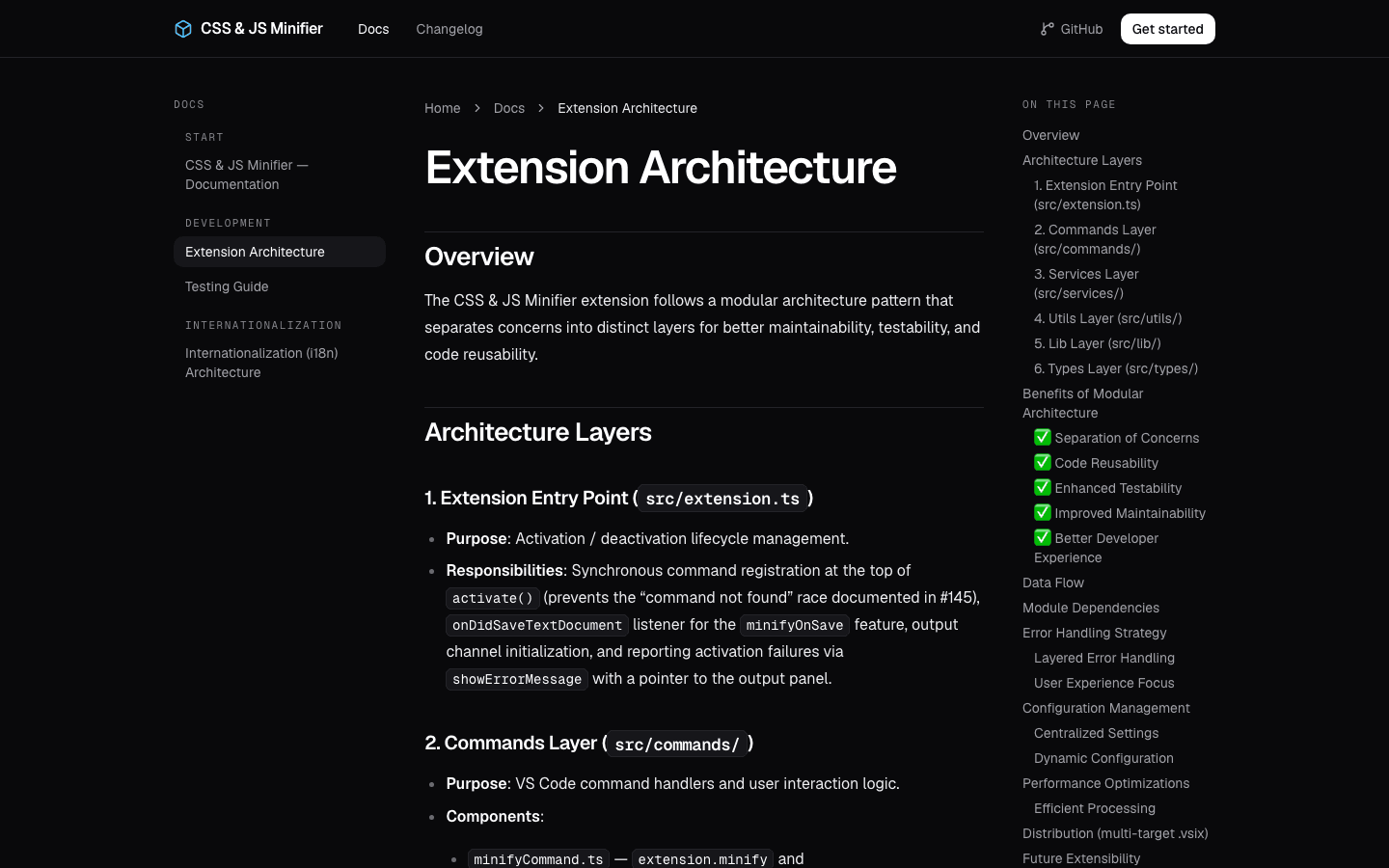Click the CSS & JS Minifier cube logo icon

(x=183, y=29)
